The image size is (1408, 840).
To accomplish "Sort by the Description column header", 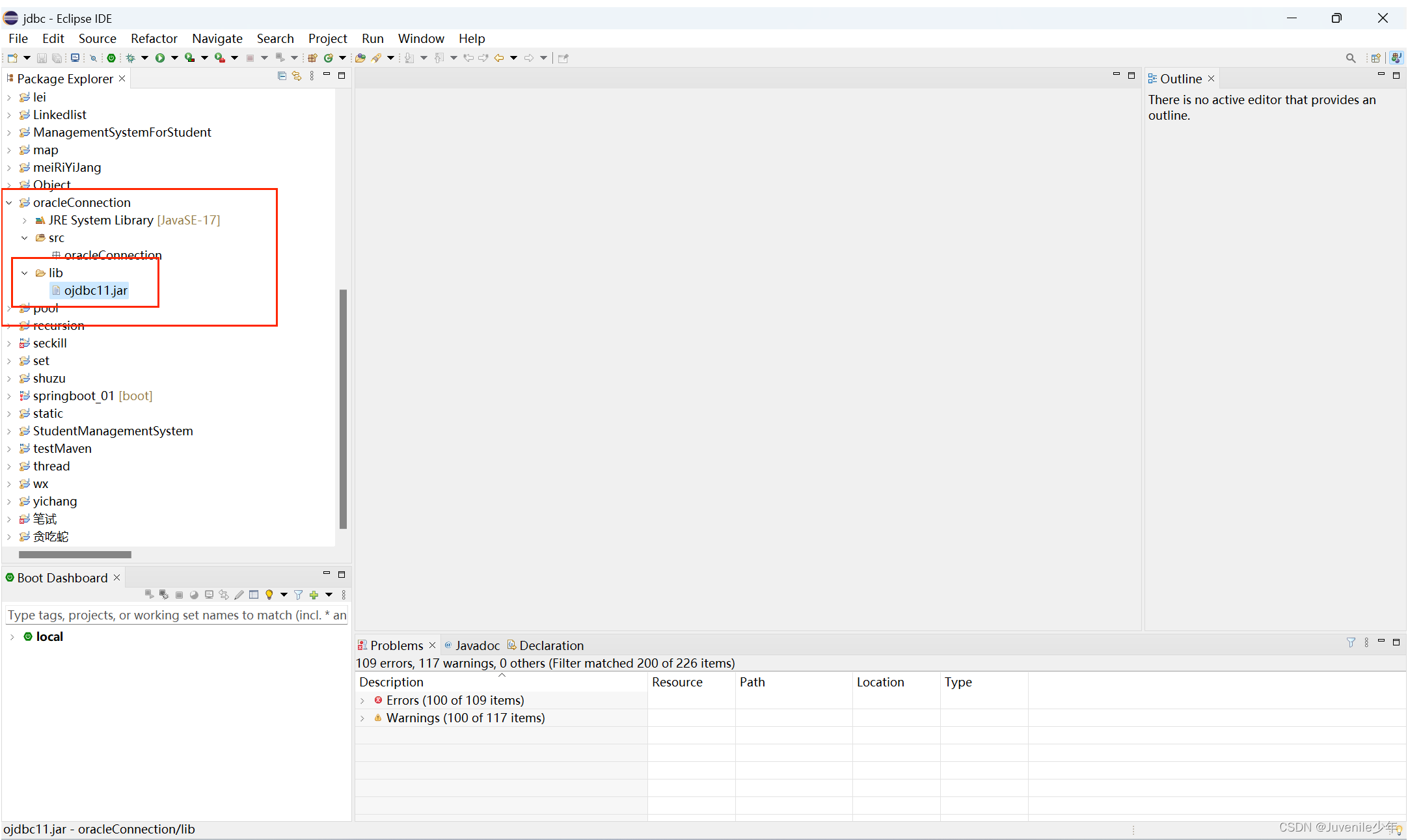I will (501, 682).
